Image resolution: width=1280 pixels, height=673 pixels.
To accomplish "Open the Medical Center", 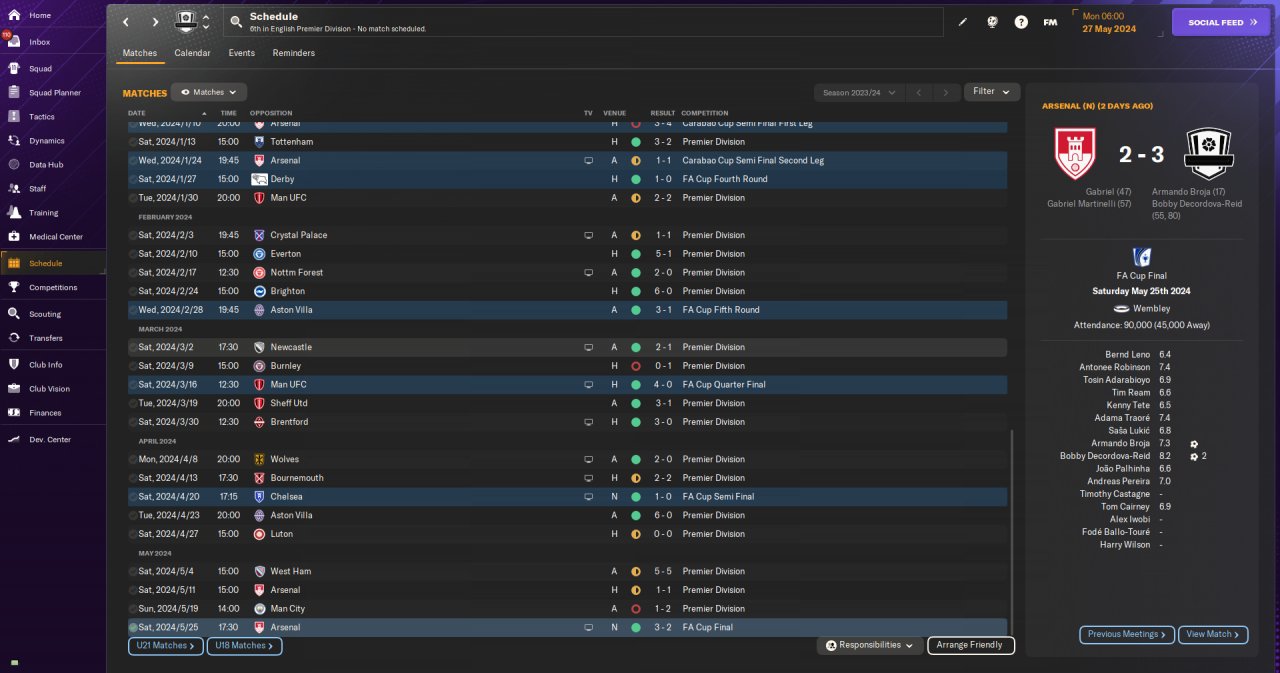I will point(55,237).
